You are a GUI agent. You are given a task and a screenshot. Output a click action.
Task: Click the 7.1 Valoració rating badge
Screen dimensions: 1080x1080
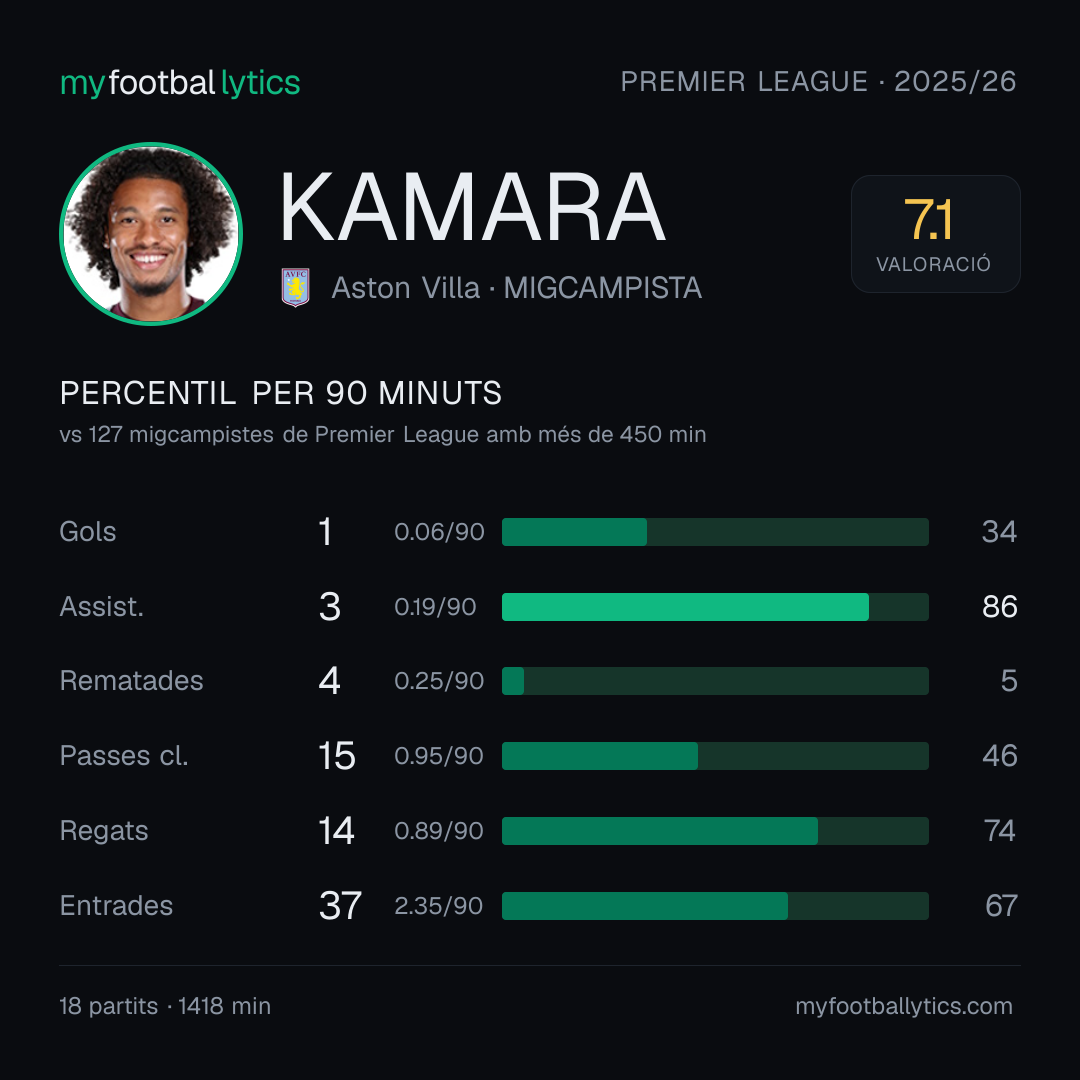point(935,234)
